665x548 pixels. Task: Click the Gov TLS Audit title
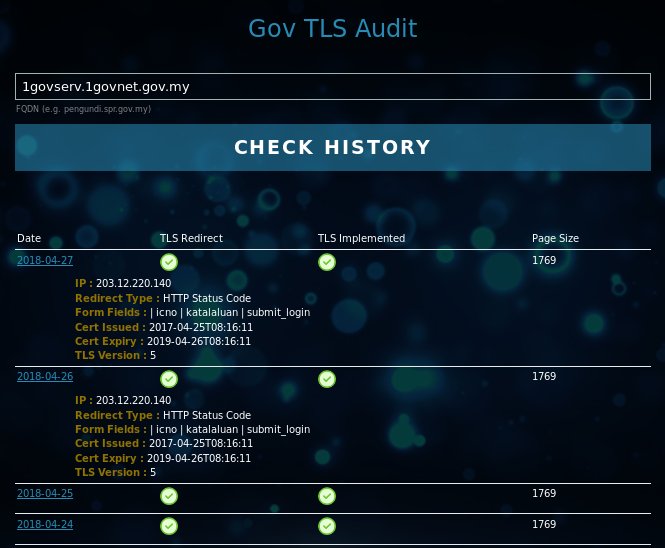pos(332,28)
